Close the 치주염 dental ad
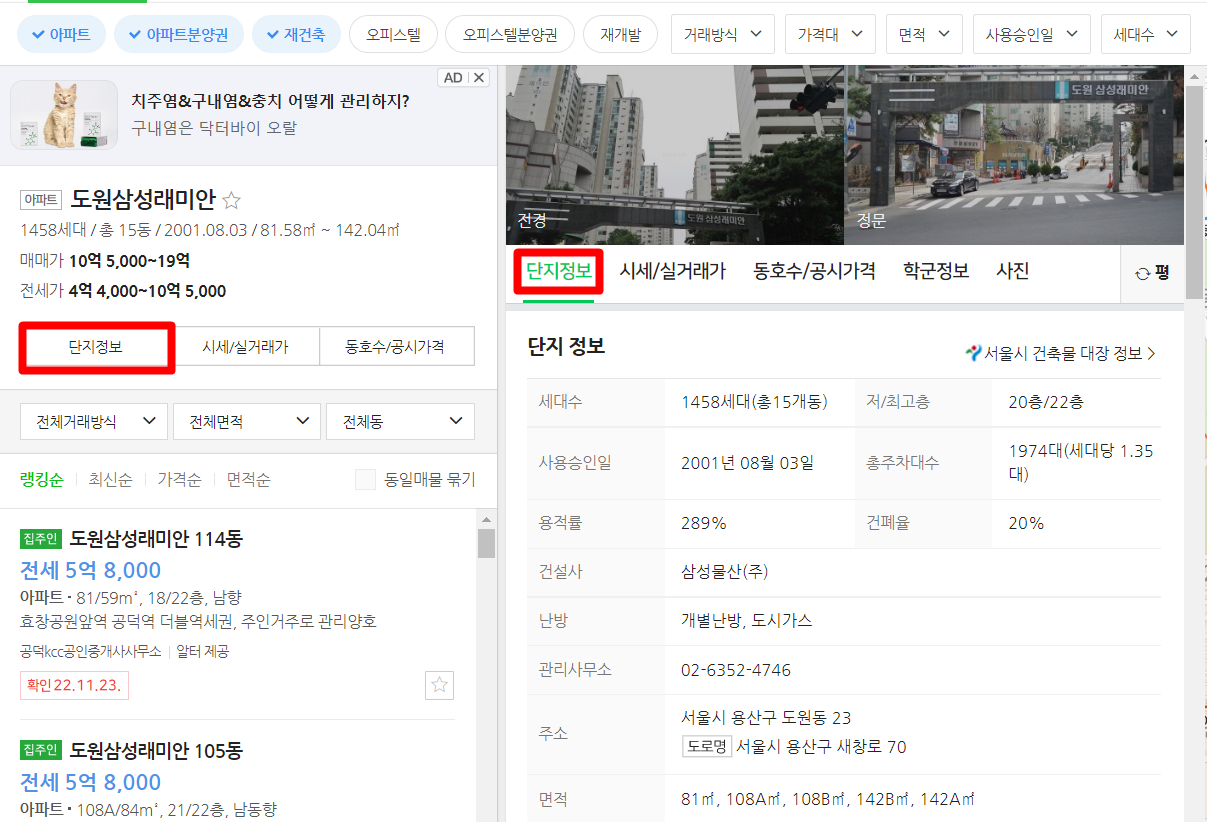Image resolution: width=1207 pixels, height=822 pixels. tap(479, 77)
